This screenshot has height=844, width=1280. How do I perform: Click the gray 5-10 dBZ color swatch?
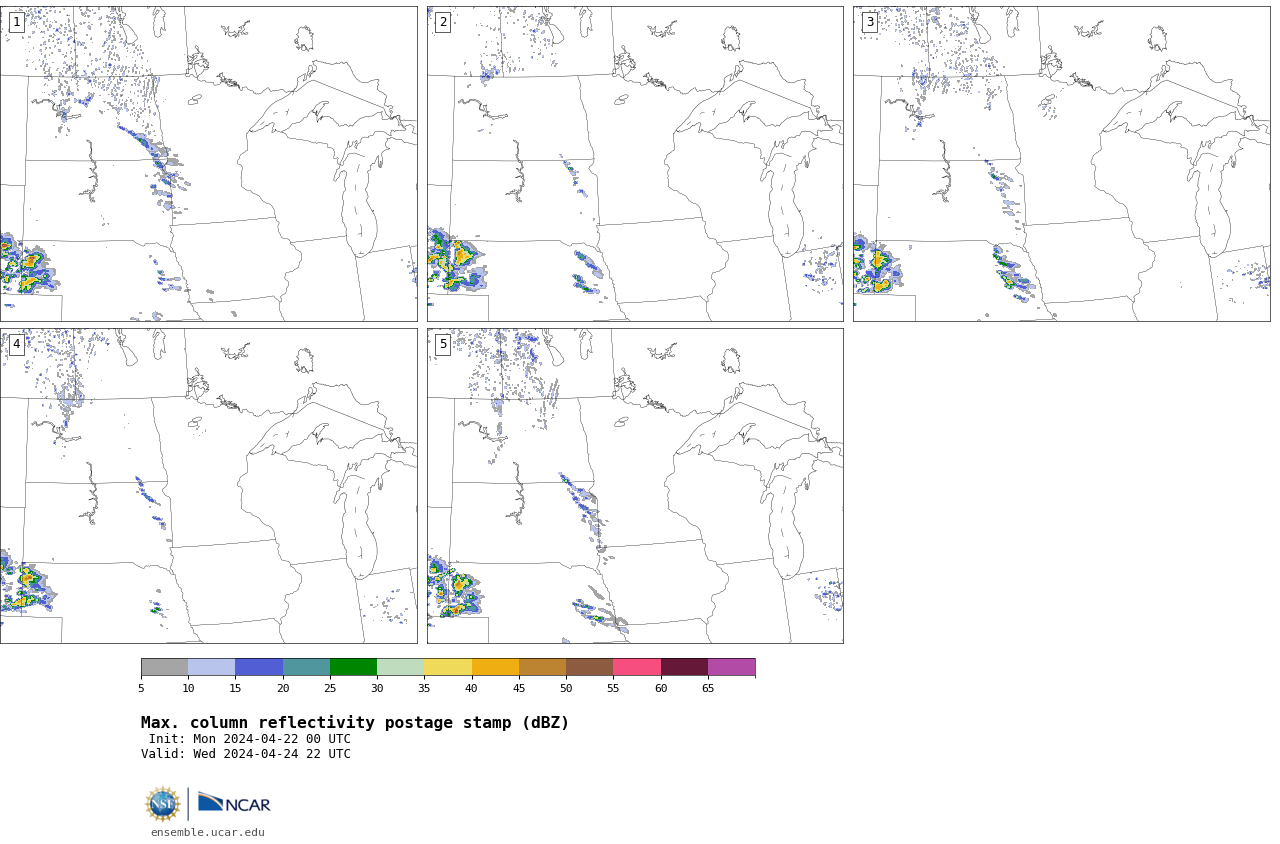click(164, 667)
